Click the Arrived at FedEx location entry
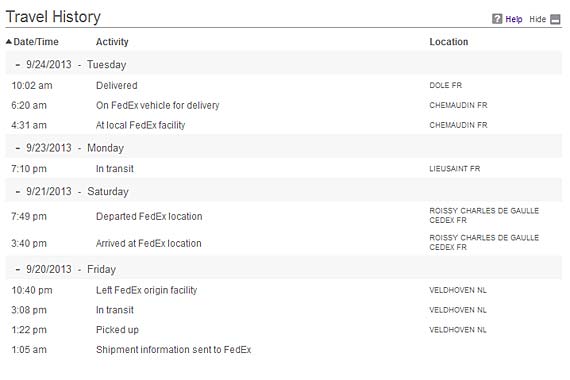The height and width of the screenshot is (380, 570). click(x=284, y=243)
